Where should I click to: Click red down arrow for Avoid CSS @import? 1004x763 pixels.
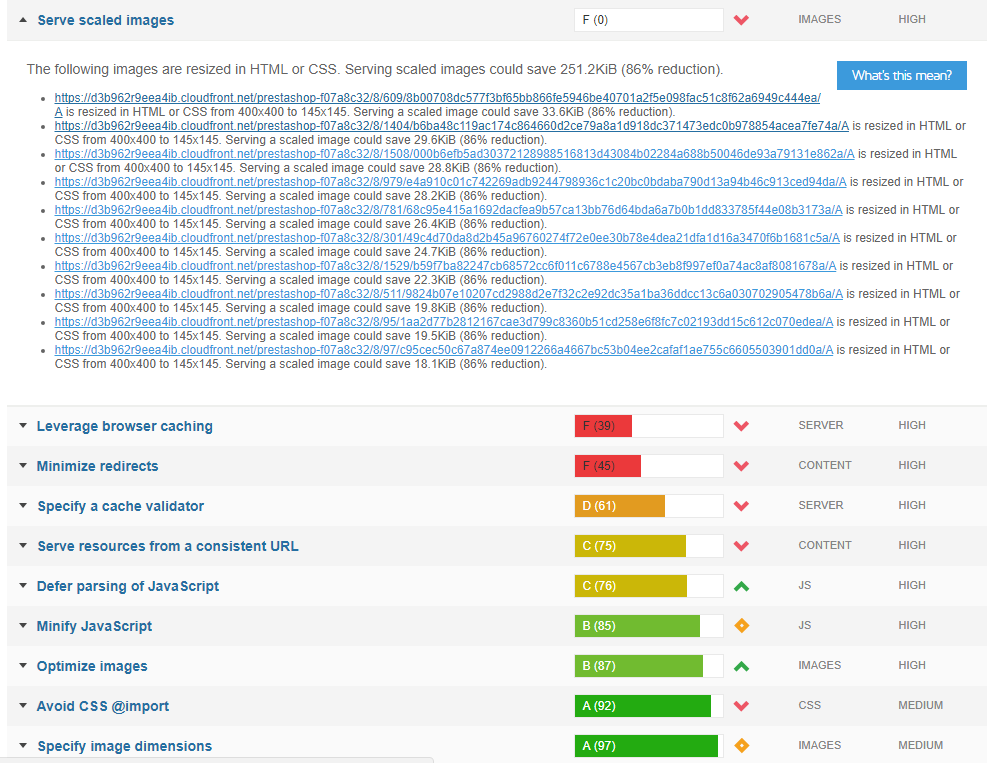(x=741, y=706)
